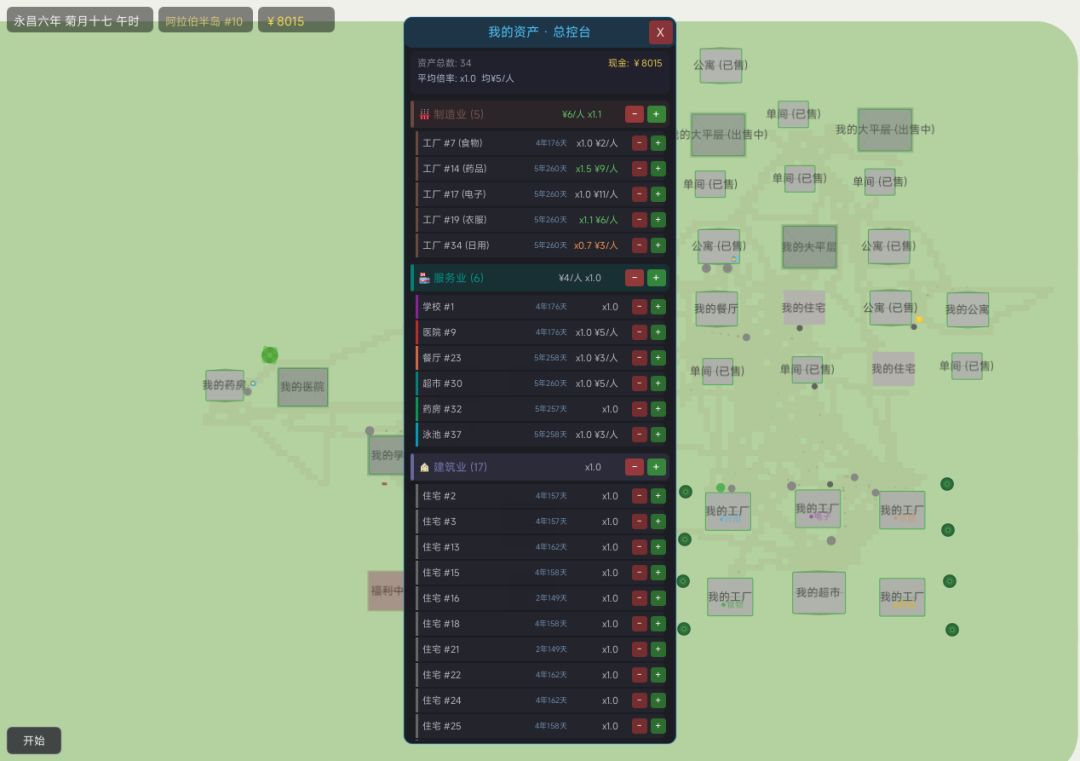Viewport: 1080px width, 761px height.
Task: Increase multiplier for 餐厅 #23
Action: click(x=658, y=358)
